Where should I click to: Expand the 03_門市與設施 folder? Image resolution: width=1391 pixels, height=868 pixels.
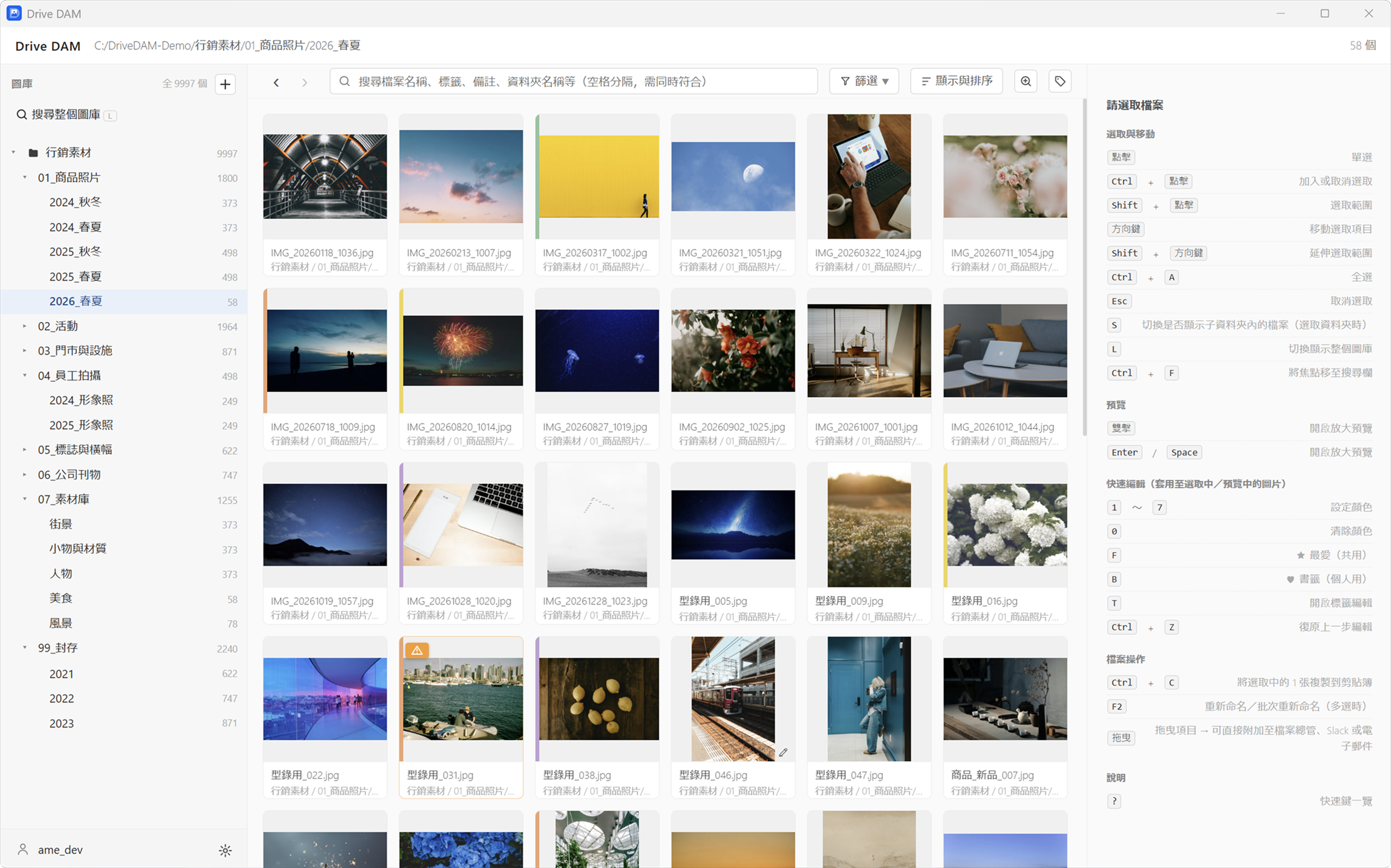click(24, 350)
